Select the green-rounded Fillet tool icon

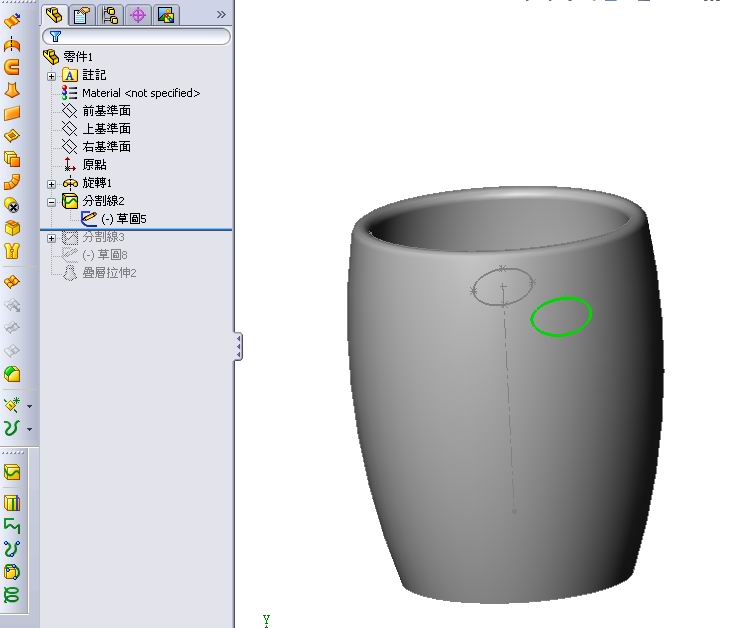pos(12,374)
